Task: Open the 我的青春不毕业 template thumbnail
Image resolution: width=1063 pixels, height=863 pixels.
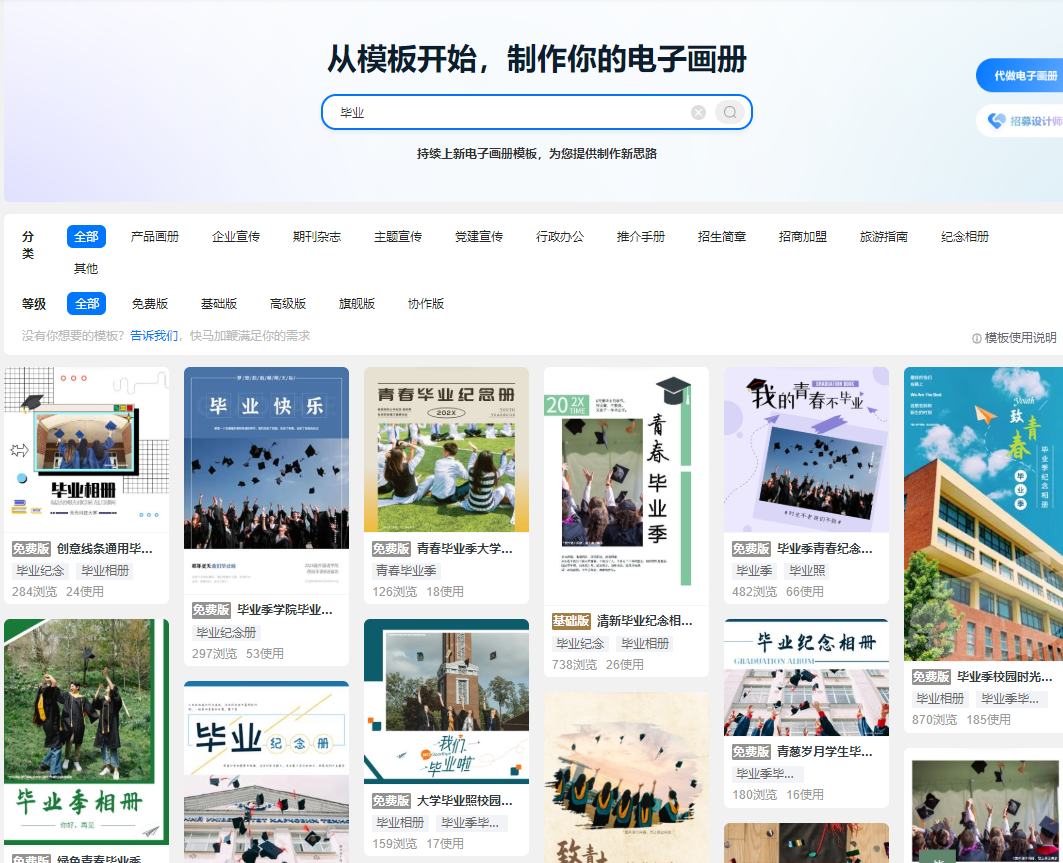Action: coord(806,449)
